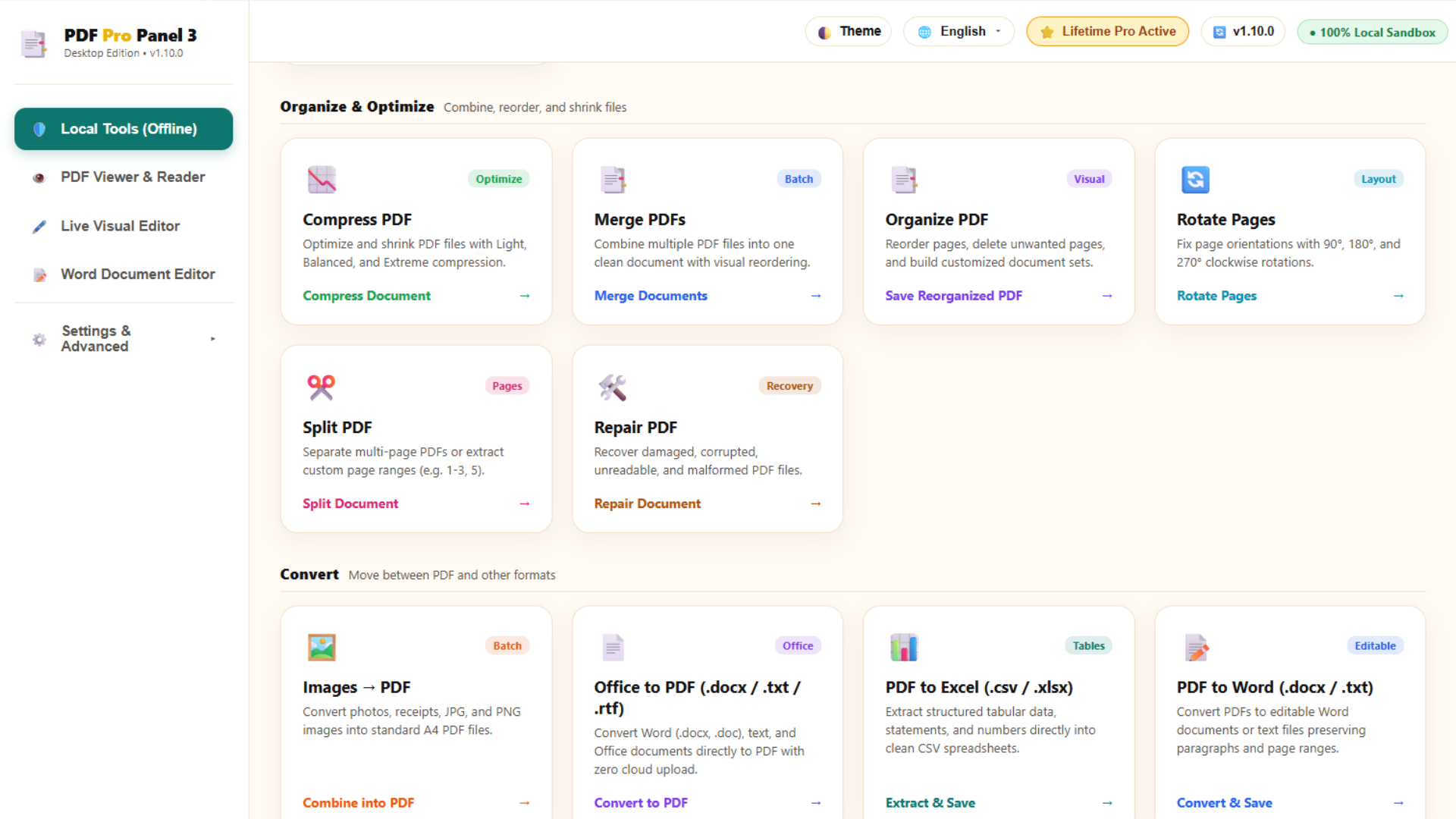Click the arrow next to Compress Document

525,296
